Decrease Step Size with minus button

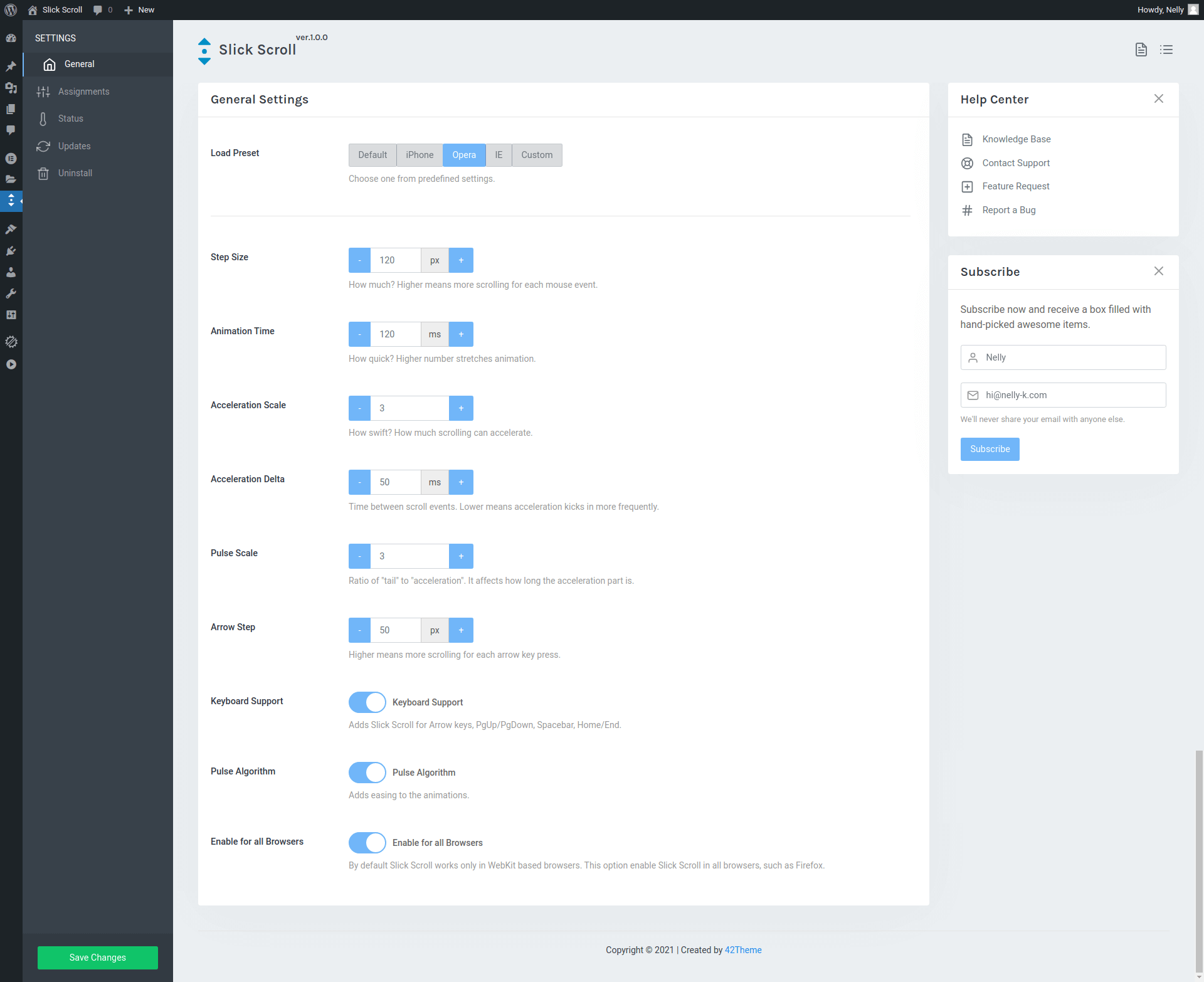[360, 260]
